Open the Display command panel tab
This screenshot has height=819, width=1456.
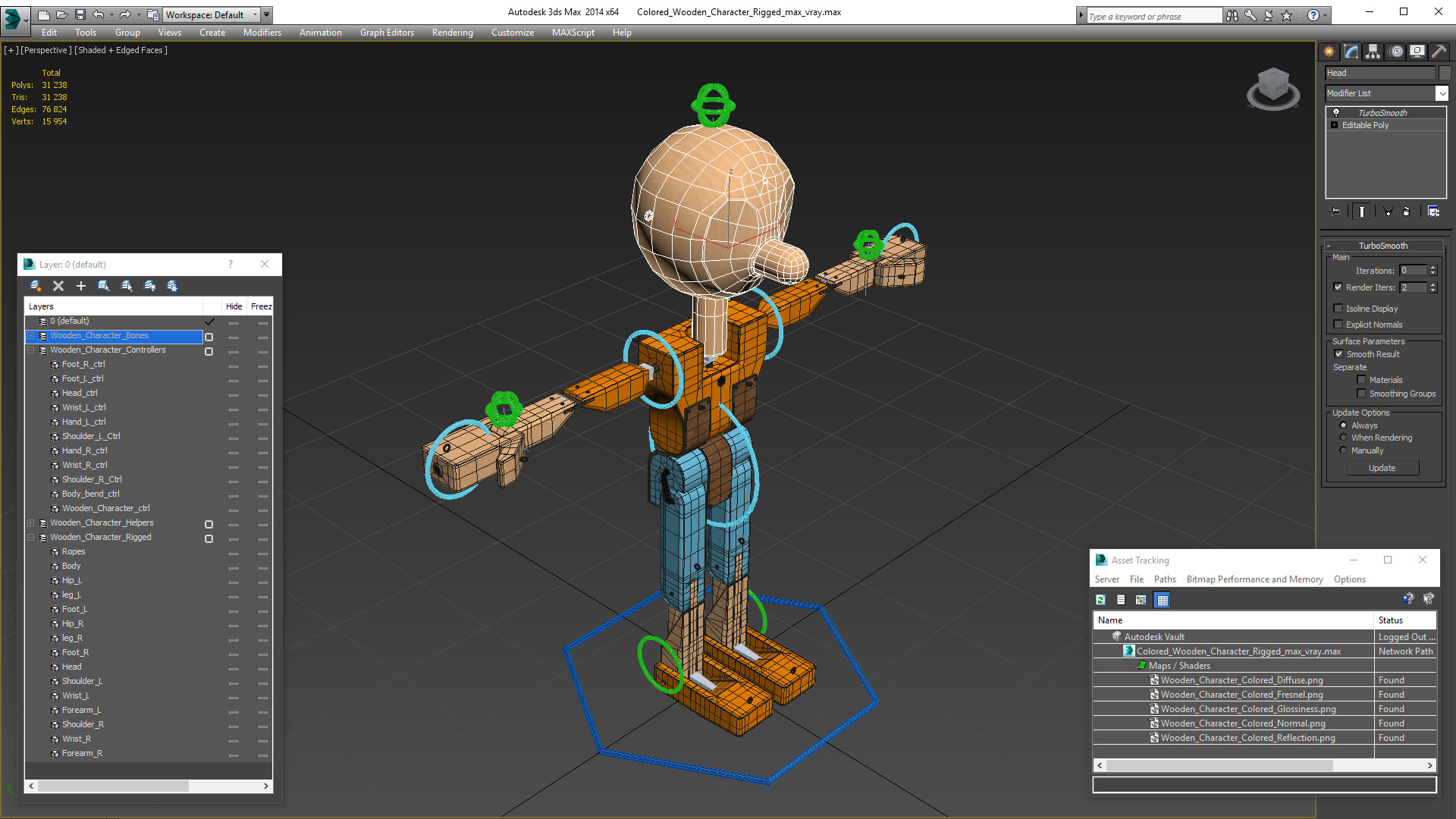tap(1417, 52)
